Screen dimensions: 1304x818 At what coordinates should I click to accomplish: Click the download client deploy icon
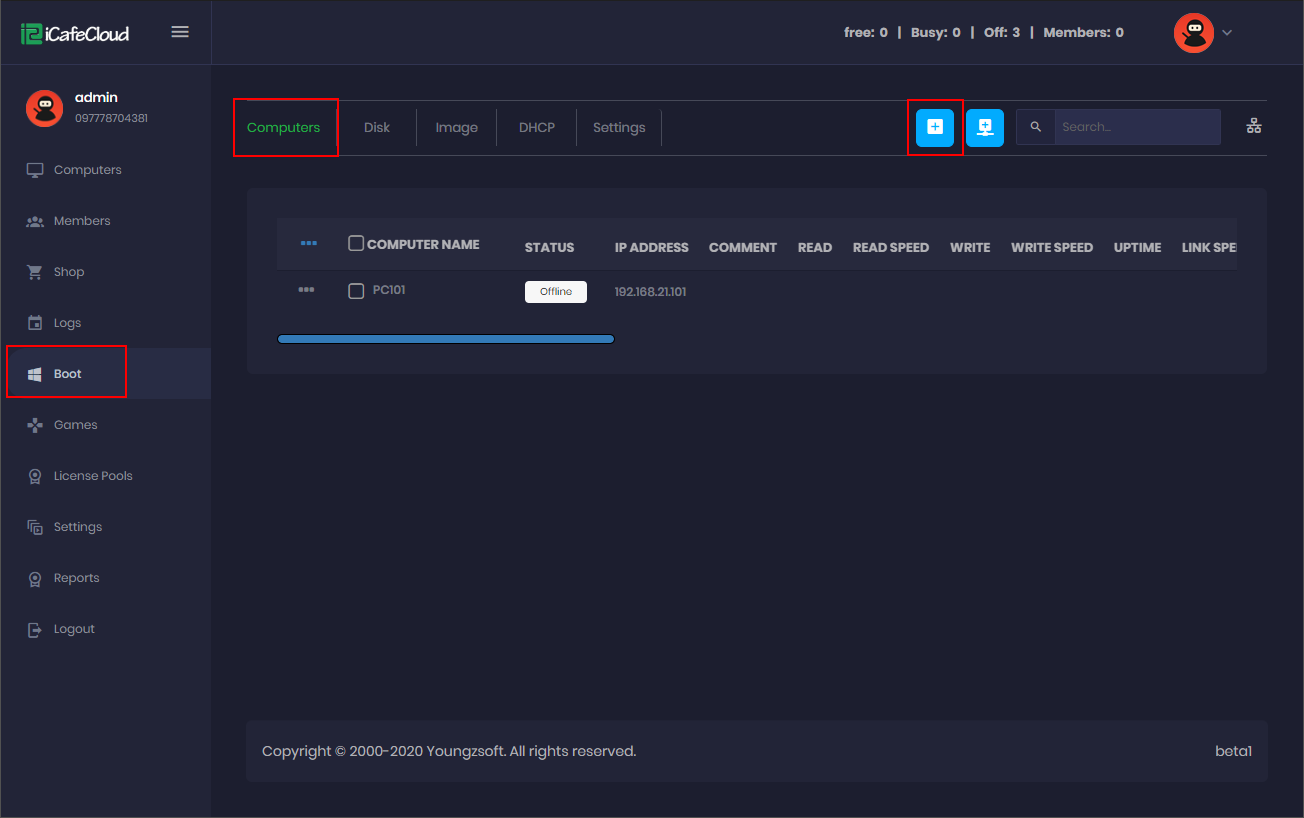[985, 127]
